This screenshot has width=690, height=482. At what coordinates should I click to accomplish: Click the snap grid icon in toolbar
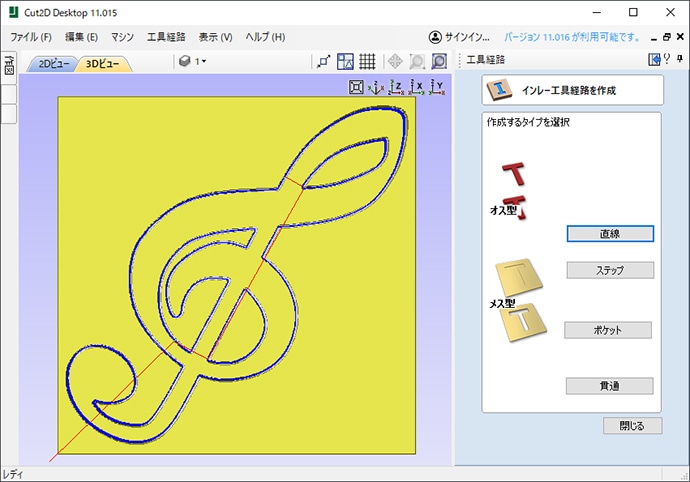pos(368,62)
